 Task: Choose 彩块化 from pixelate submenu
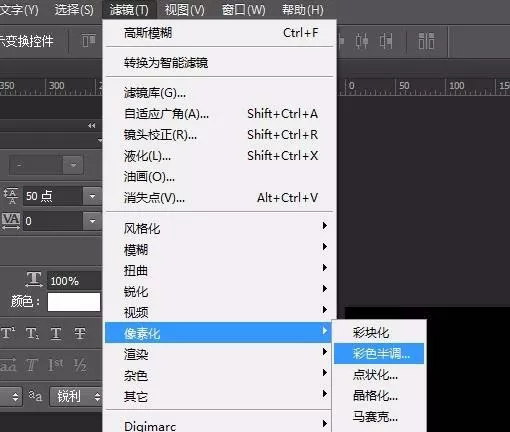(379, 333)
